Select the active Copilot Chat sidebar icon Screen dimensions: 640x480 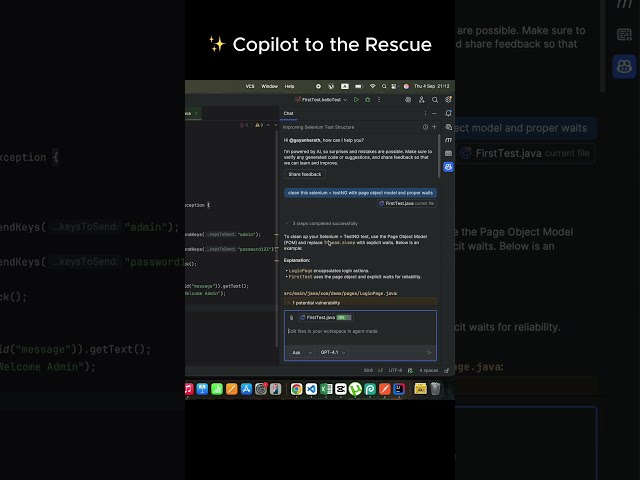tap(449, 167)
